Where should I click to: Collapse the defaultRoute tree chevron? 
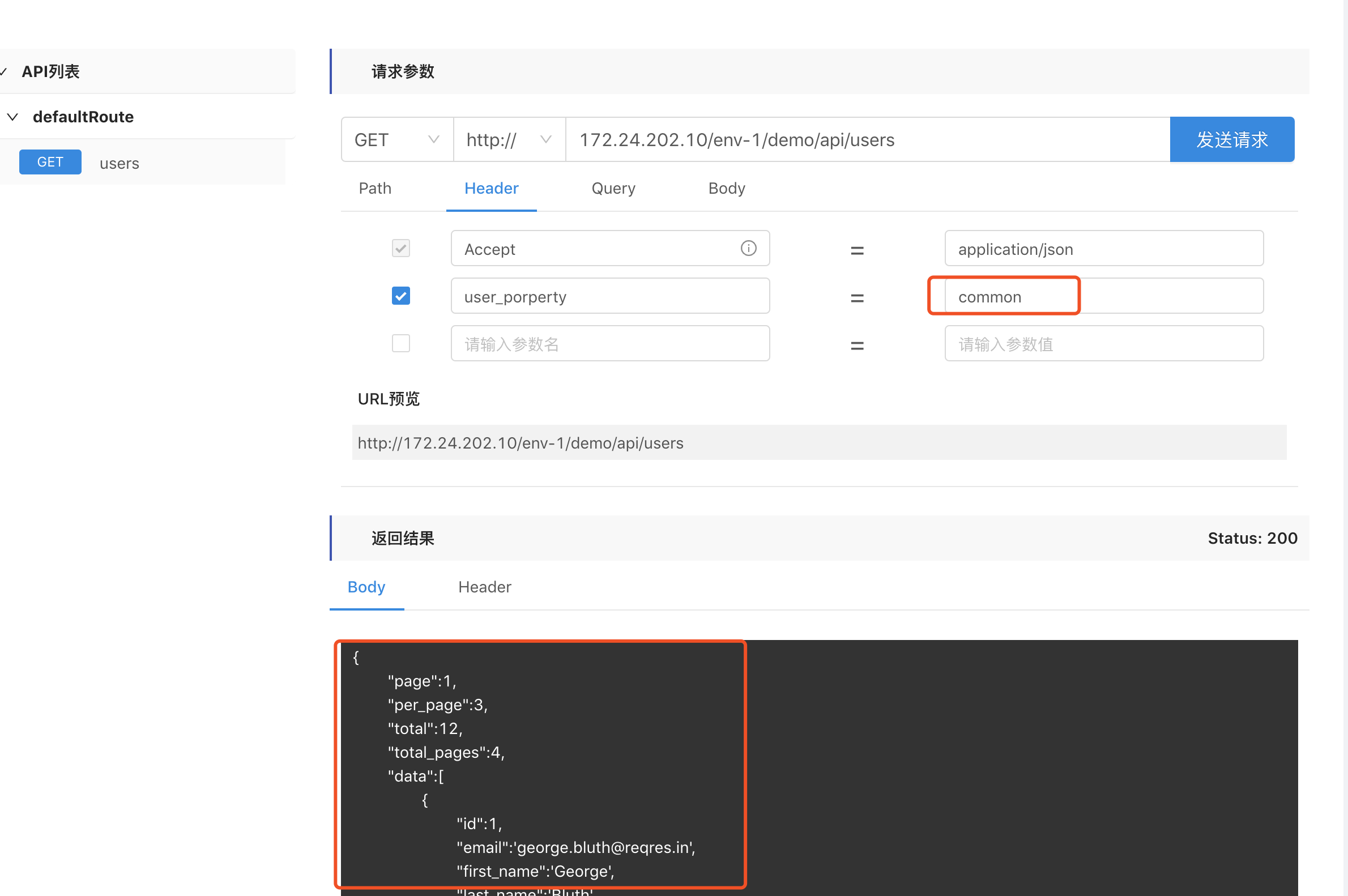12,117
